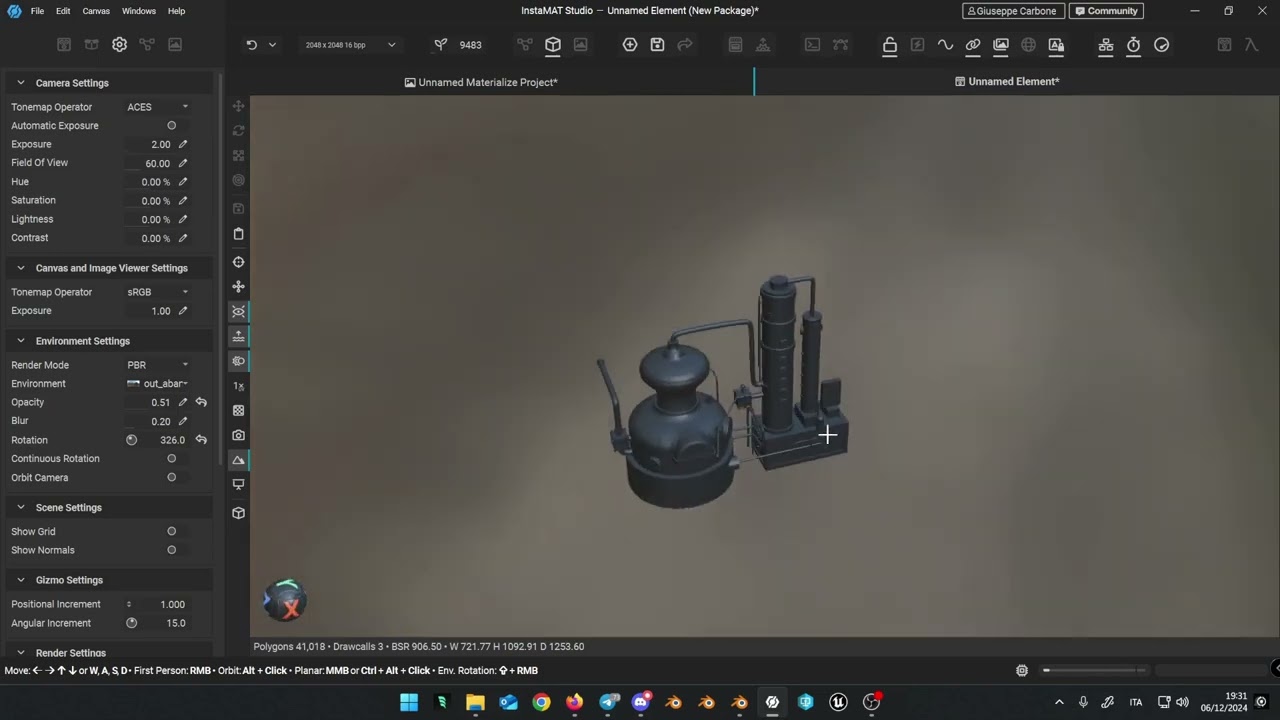Reset the environment Opacity value
1280x720 pixels.
coord(201,402)
